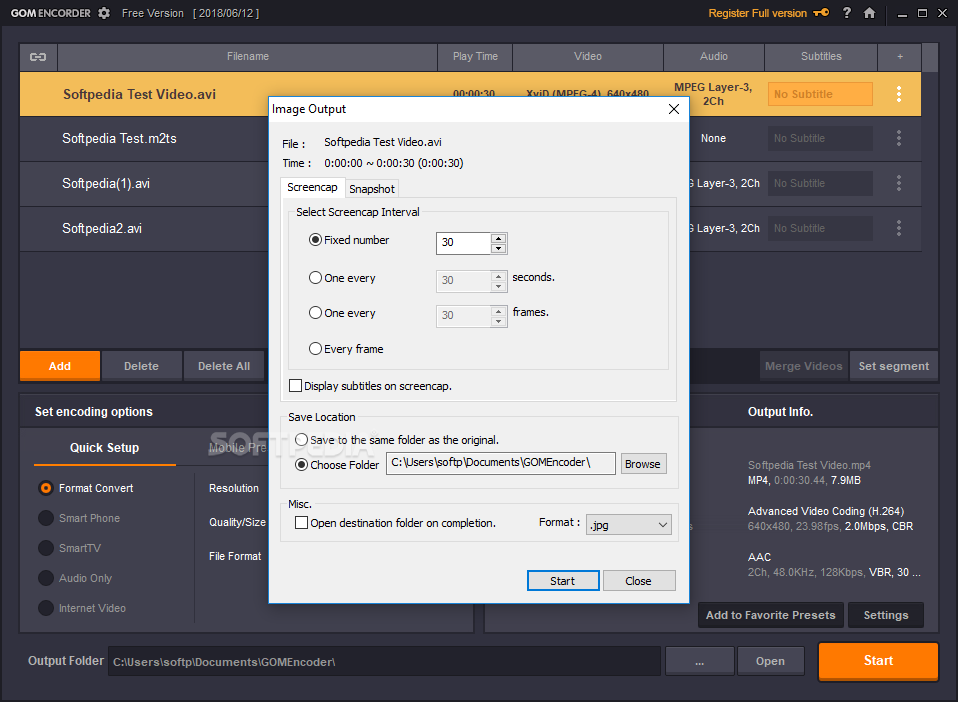Open subtitle dropdown for Softpedia Test.m2ts

coord(820,138)
